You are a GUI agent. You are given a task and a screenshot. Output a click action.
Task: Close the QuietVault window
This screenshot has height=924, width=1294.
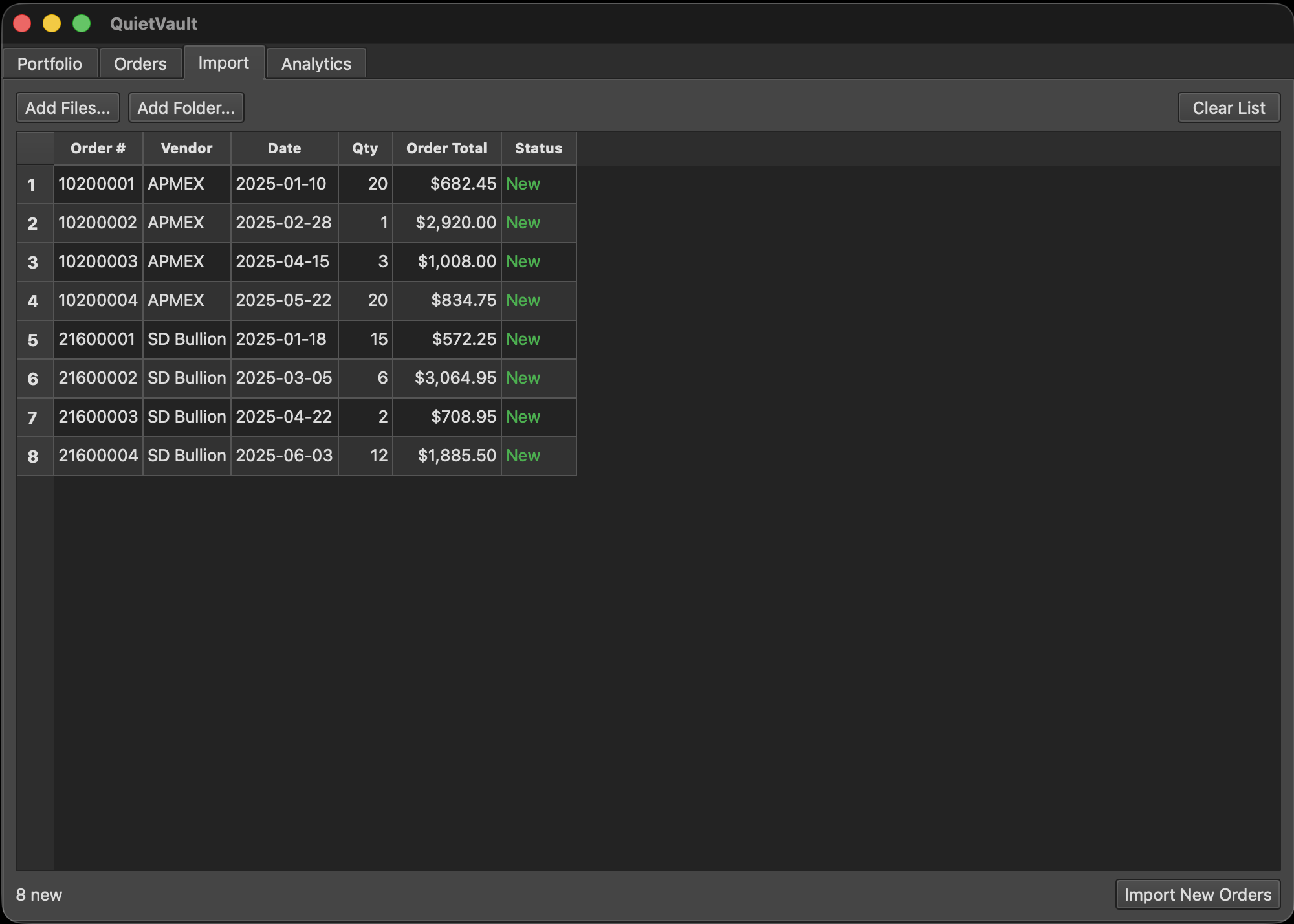(x=23, y=23)
